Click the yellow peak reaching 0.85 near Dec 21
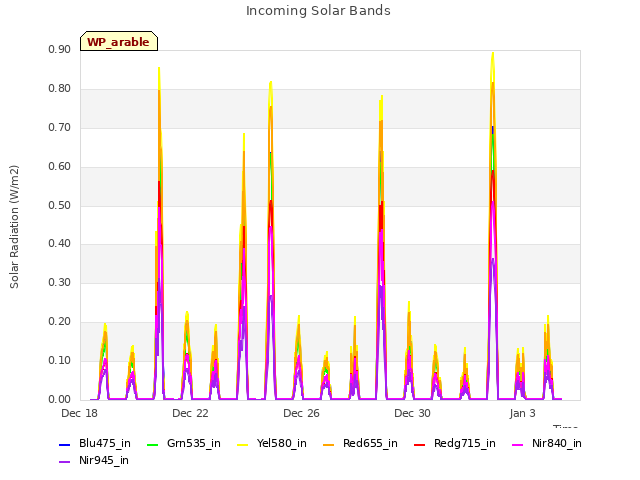Image resolution: width=640 pixels, height=480 pixels. click(159, 69)
